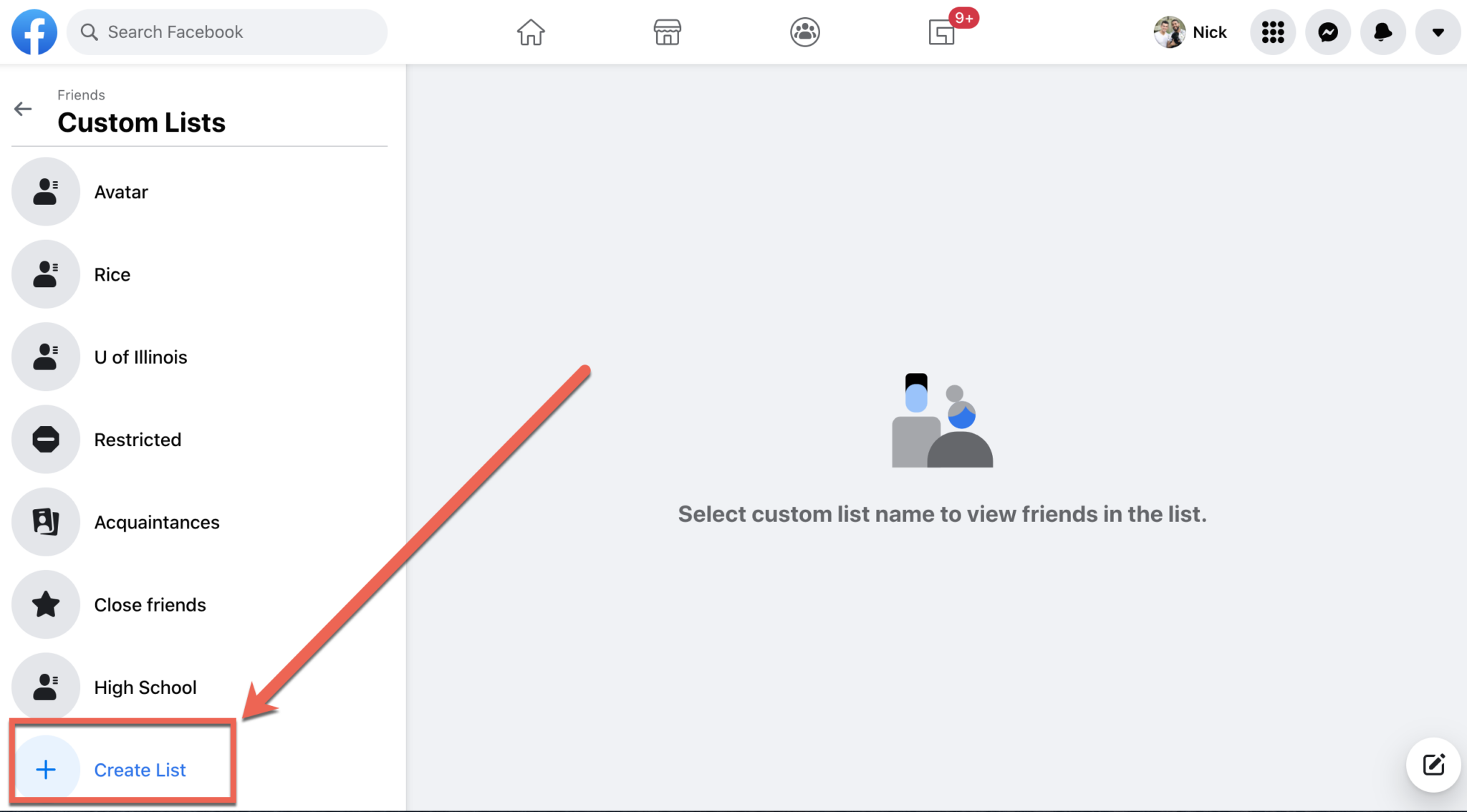Open Gaming with the 9+ notification badge
This screenshot has height=812, width=1467.
tap(941, 32)
